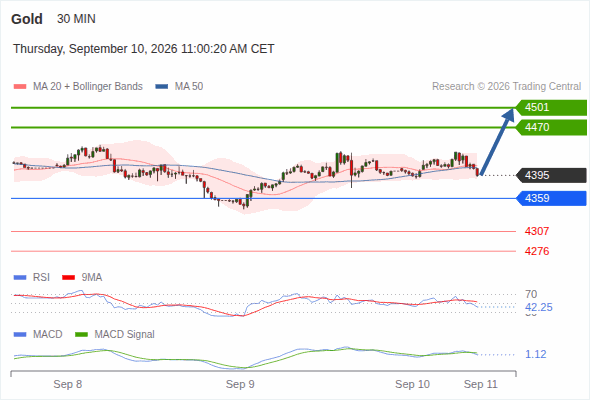Click the RSI legend swatch
Screen dimensions: 590x400
tap(20, 278)
